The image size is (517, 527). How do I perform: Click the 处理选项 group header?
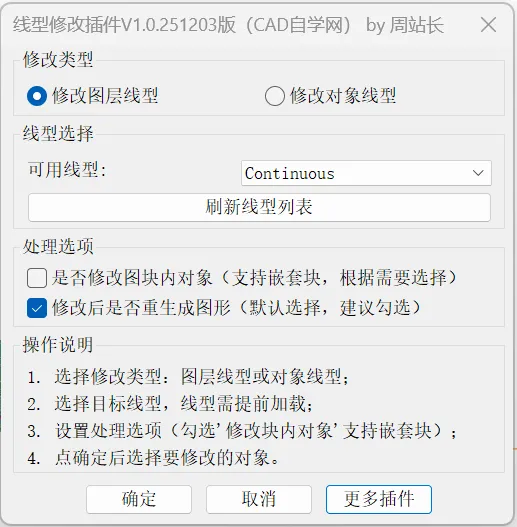point(58,246)
